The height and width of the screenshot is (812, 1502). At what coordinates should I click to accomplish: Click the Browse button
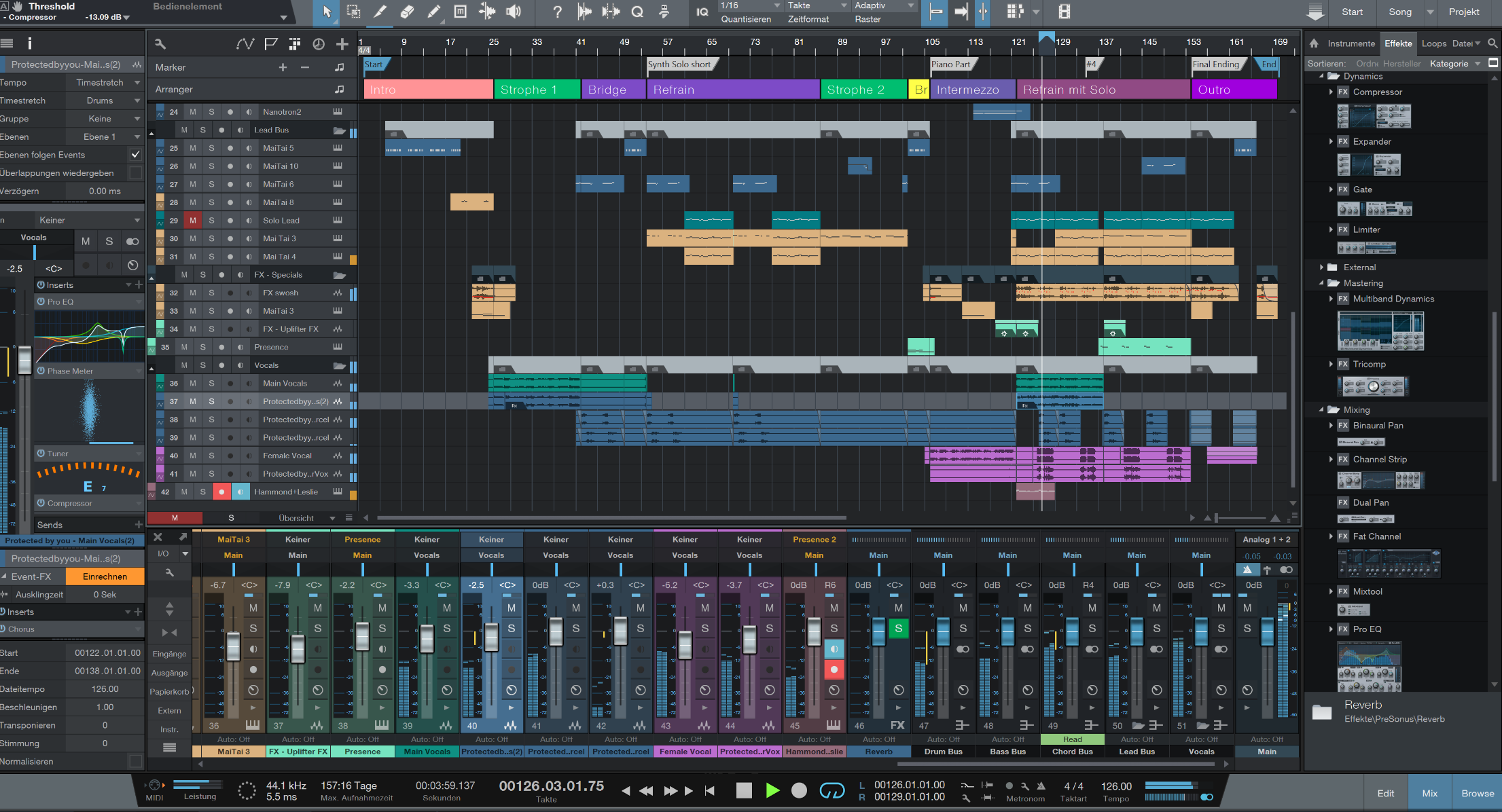tap(1478, 793)
